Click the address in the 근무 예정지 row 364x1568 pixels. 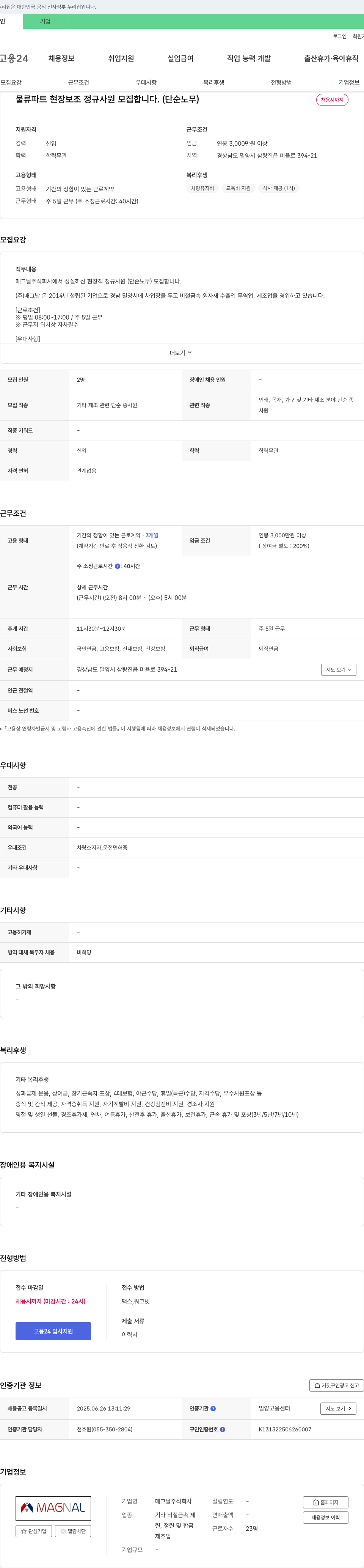(127, 669)
